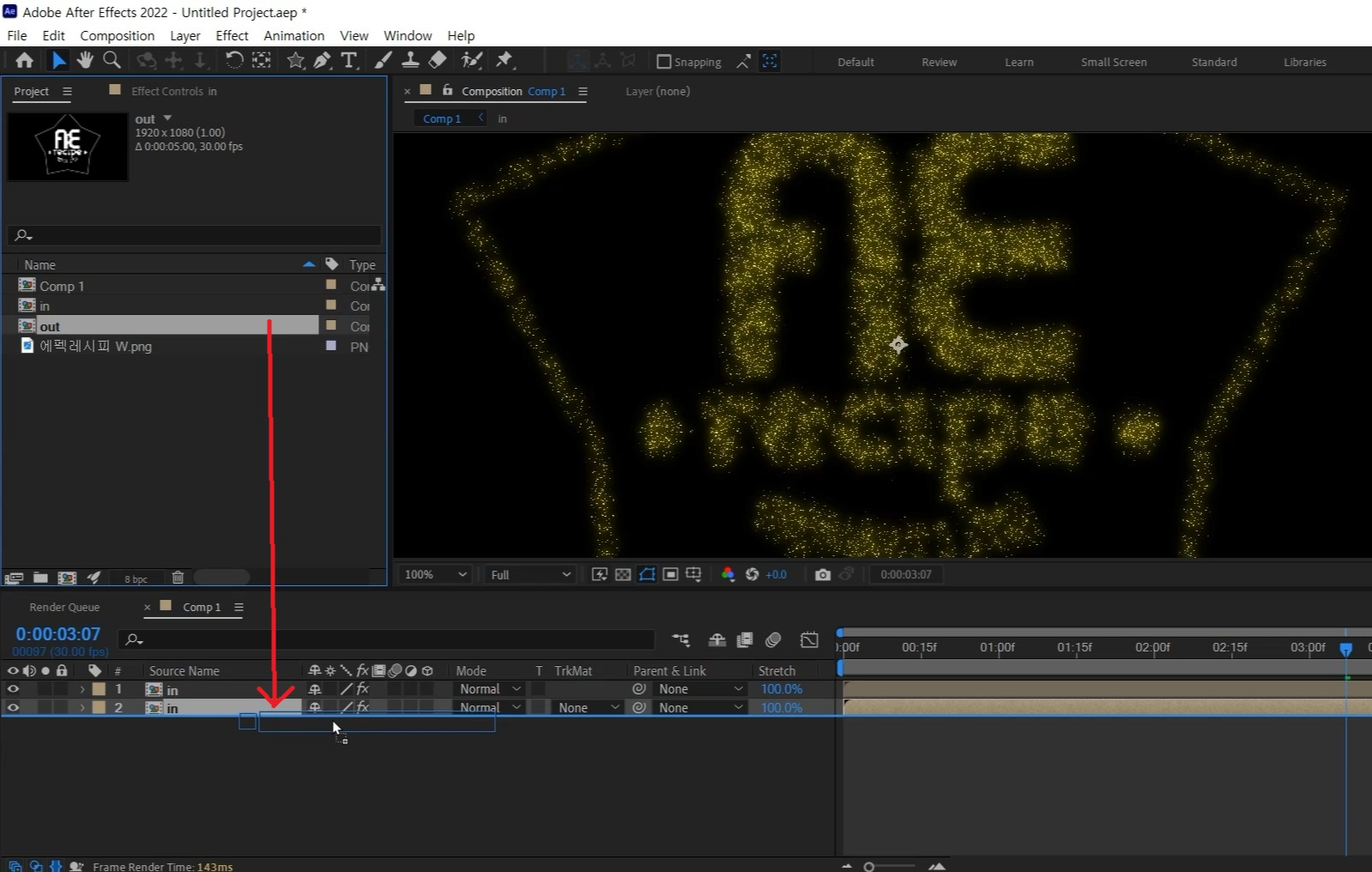This screenshot has height=872, width=1372.
Task: Click the Region of Interest icon
Action: 671,574
